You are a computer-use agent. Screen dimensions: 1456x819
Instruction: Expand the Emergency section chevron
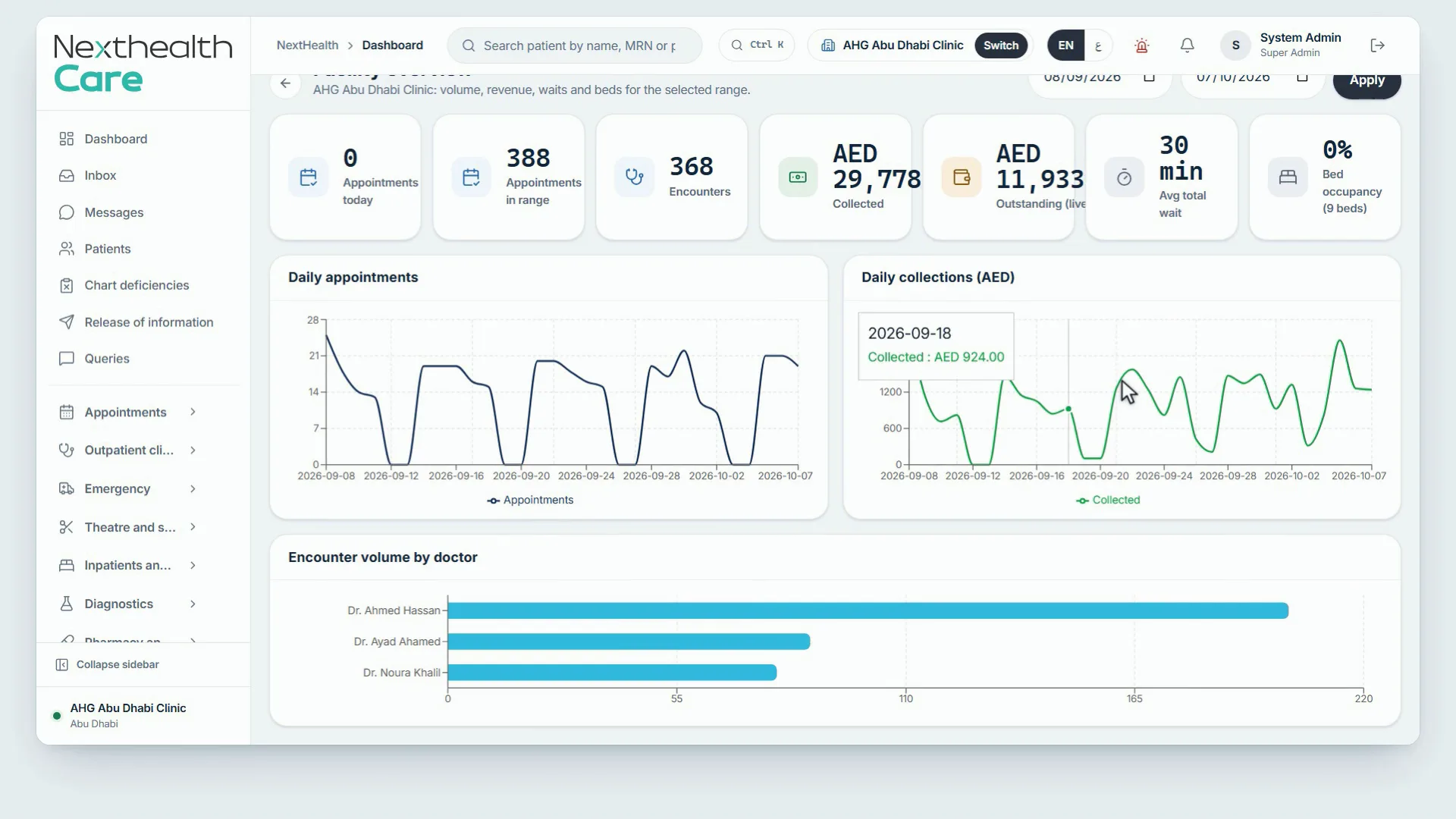coord(193,488)
